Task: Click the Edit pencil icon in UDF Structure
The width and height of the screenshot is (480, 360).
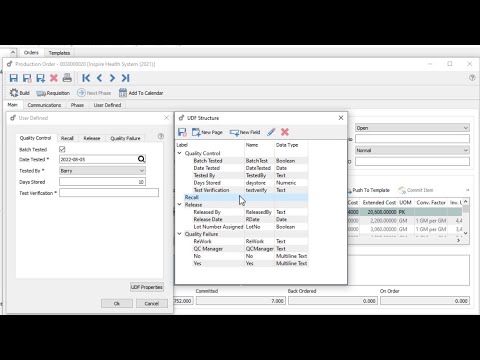Action: 271,132
